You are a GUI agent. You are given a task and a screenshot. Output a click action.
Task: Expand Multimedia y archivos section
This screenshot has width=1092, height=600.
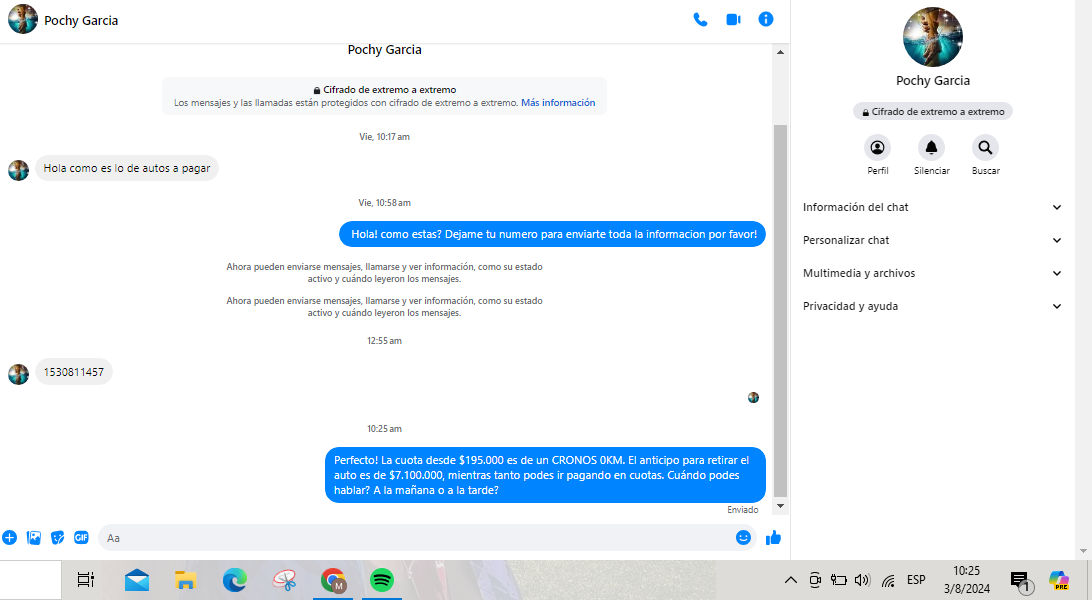pyautogui.click(x=932, y=273)
